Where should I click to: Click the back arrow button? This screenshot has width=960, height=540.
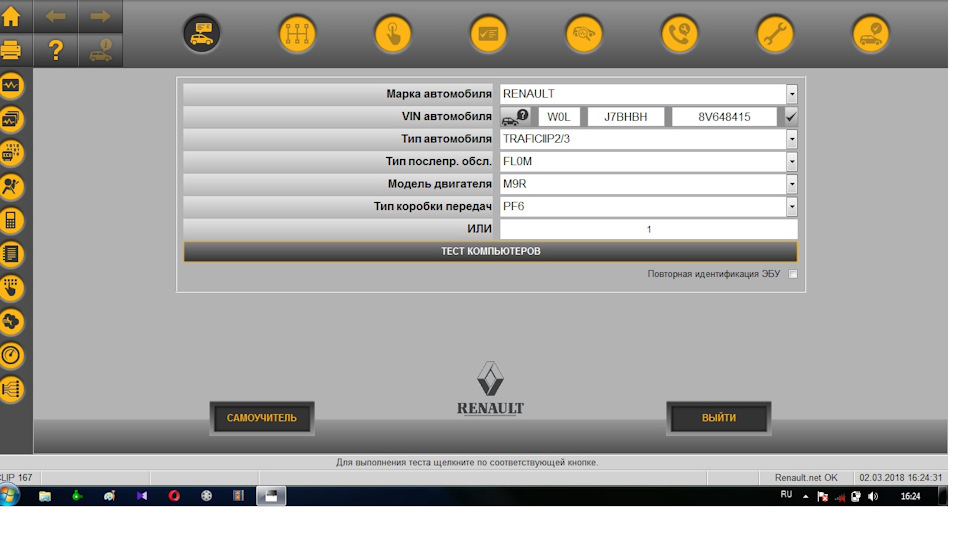tap(55, 17)
